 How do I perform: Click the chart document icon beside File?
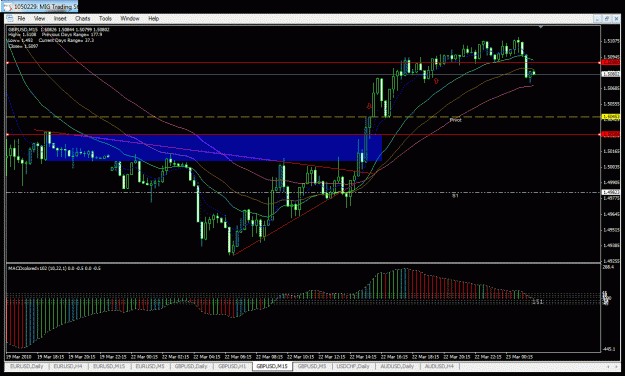(10, 18)
